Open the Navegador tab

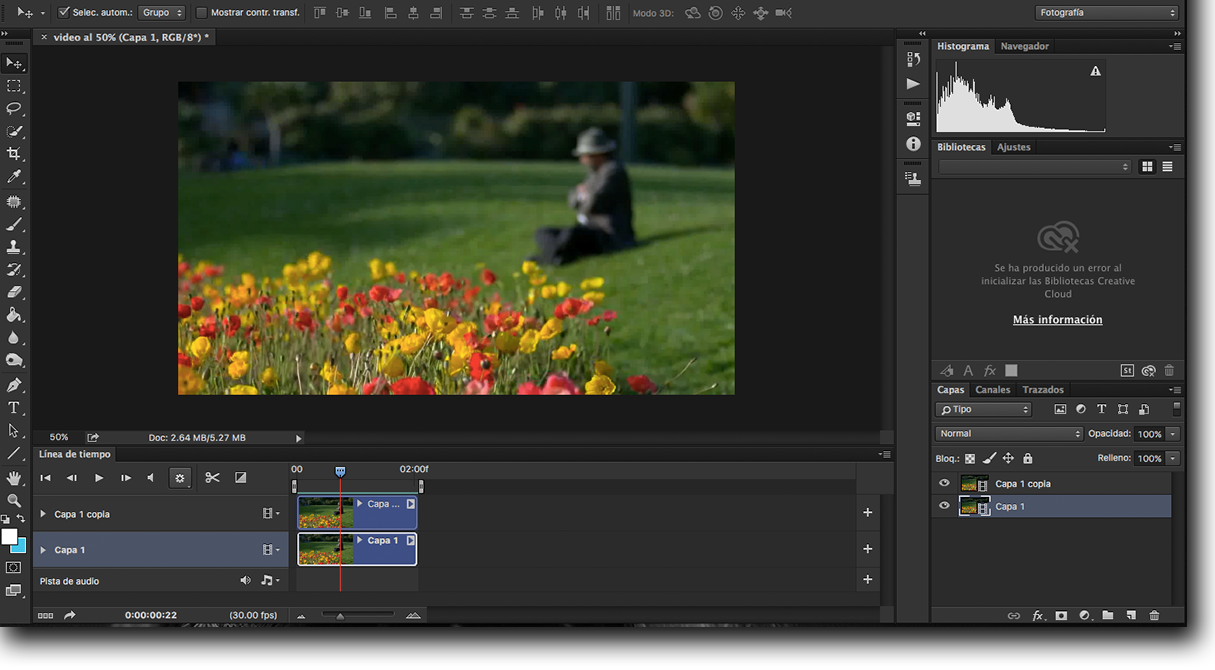1024,46
